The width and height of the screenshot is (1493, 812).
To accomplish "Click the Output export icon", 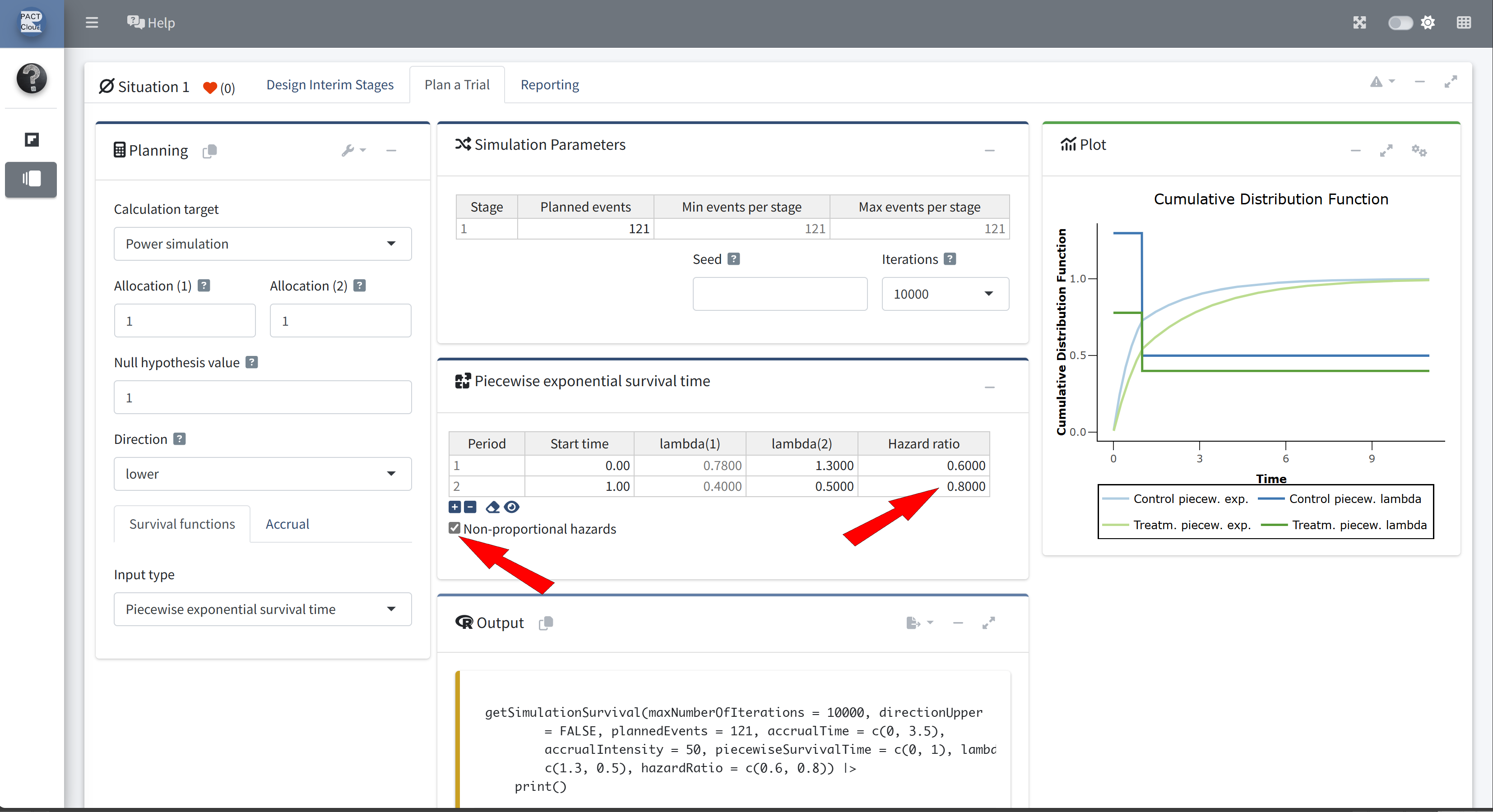I will 913,623.
